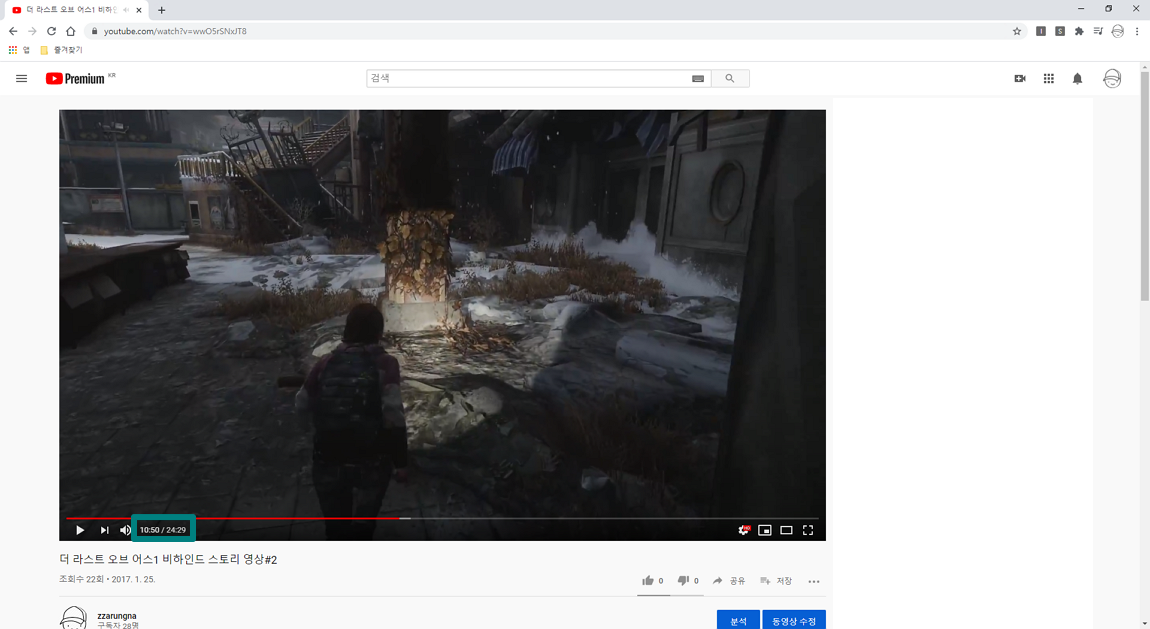1150x629 pixels.
Task: Open the YouTube apps grid
Action: 1049,78
